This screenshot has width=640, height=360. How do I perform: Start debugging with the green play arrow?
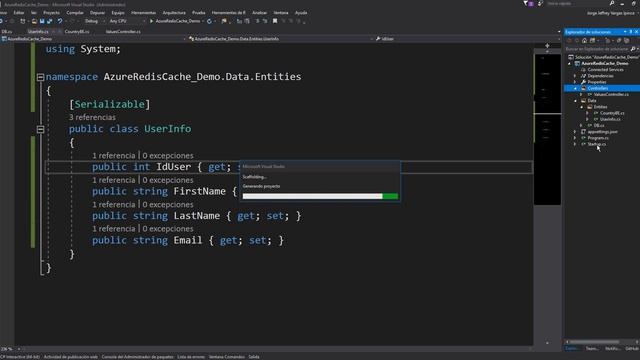(151, 21)
